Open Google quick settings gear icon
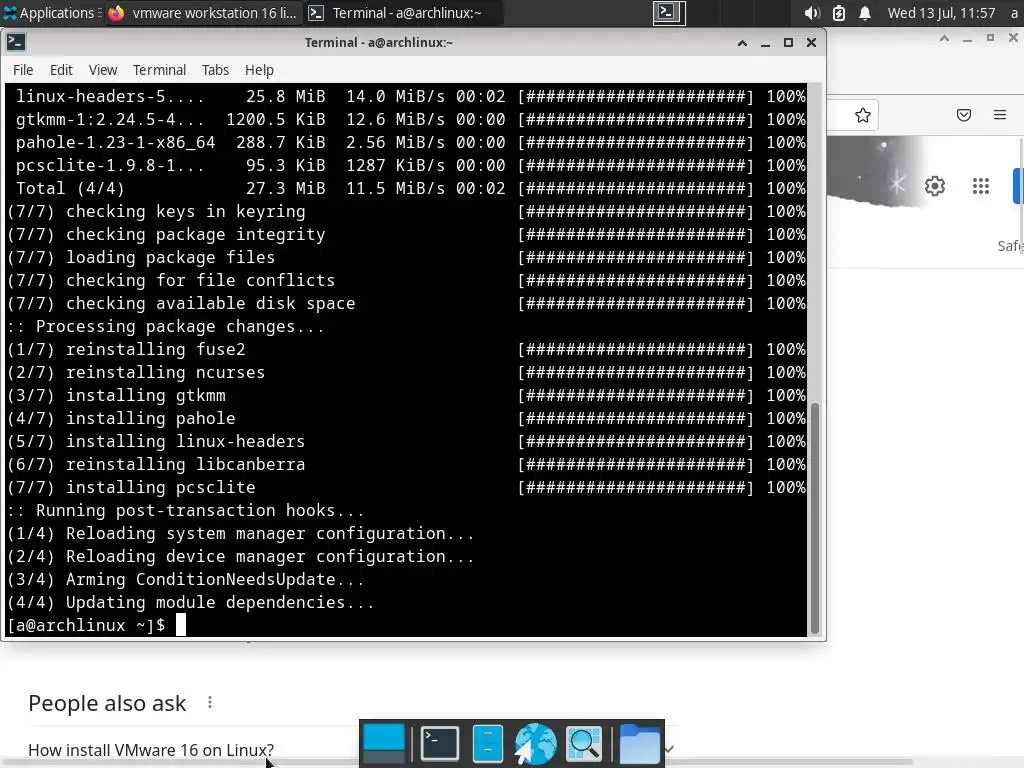 tap(935, 186)
